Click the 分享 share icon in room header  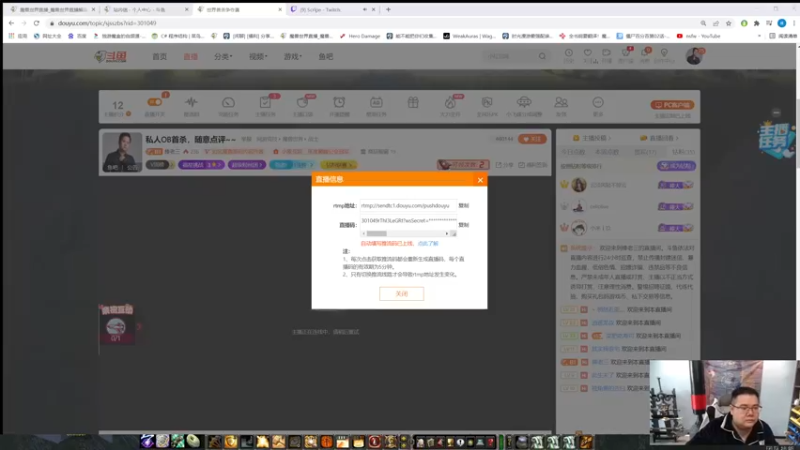coord(505,165)
